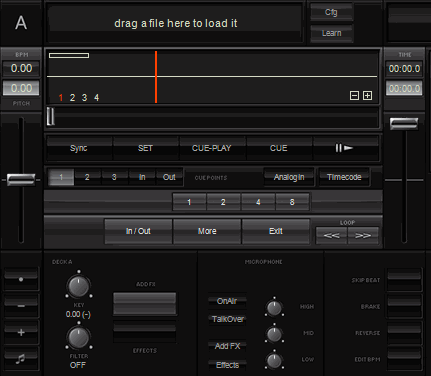Click the right side volume fader handle
The image size is (431, 376).
click(404, 124)
